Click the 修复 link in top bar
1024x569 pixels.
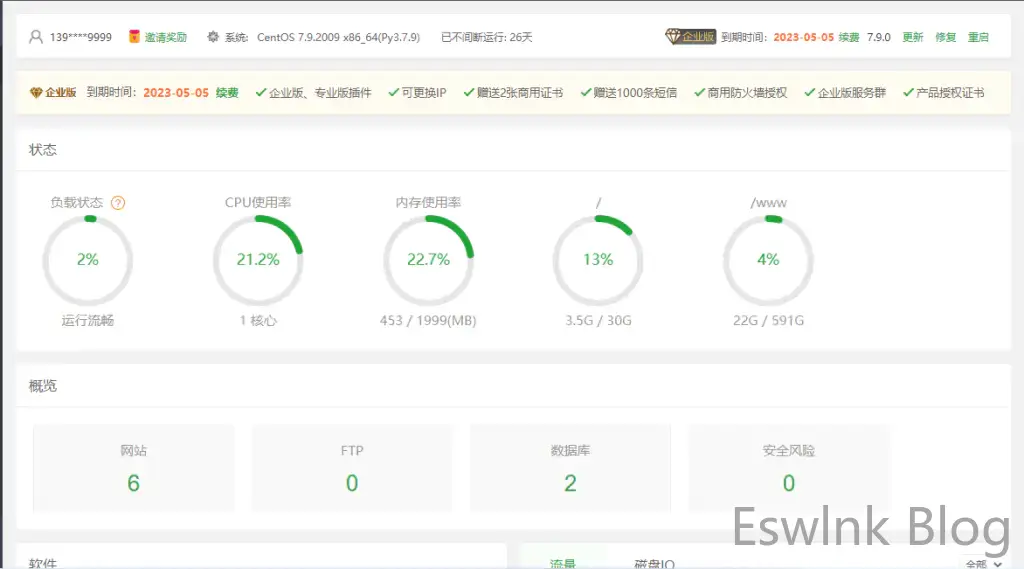[x=945, y=37]
